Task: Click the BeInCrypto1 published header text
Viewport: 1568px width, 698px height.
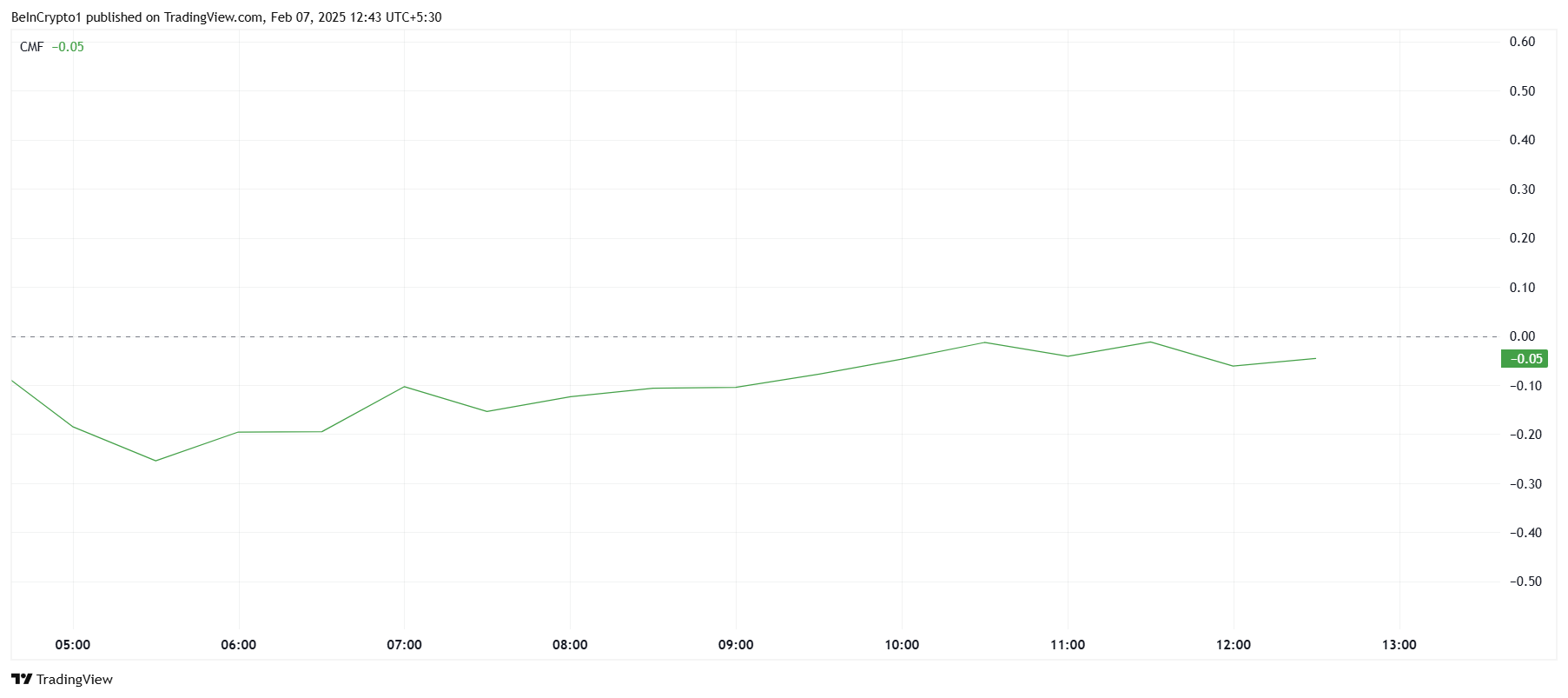Action: [226, 17]
